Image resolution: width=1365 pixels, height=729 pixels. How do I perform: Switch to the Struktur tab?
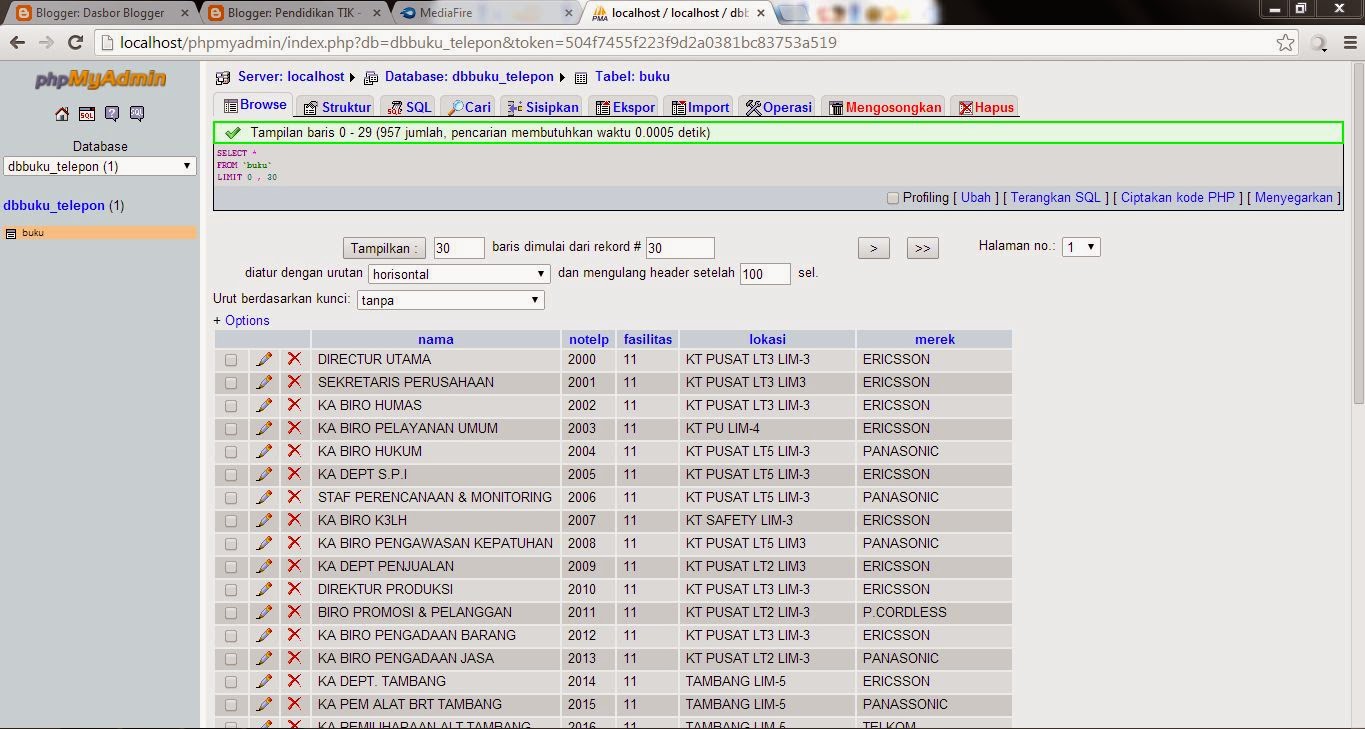tap(337, 107)
